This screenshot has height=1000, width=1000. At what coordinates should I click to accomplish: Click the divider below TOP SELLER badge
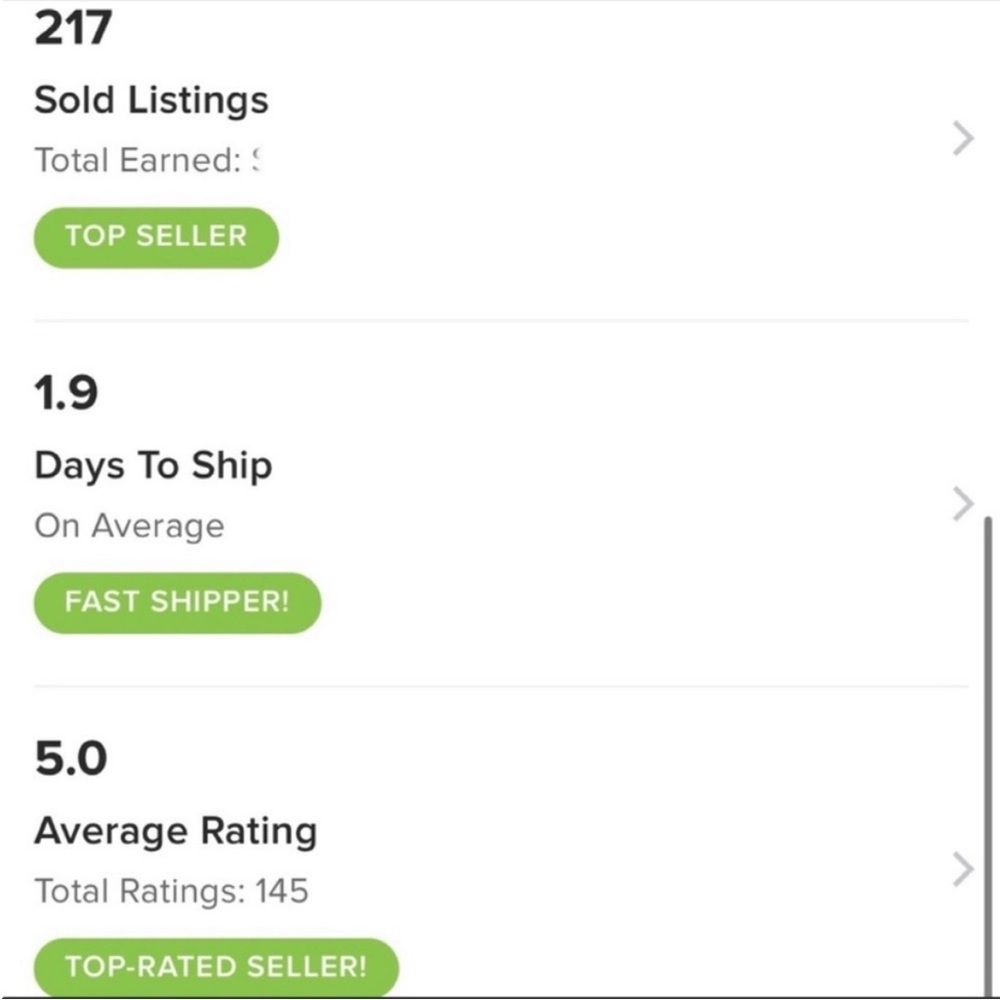coord(500,321)
